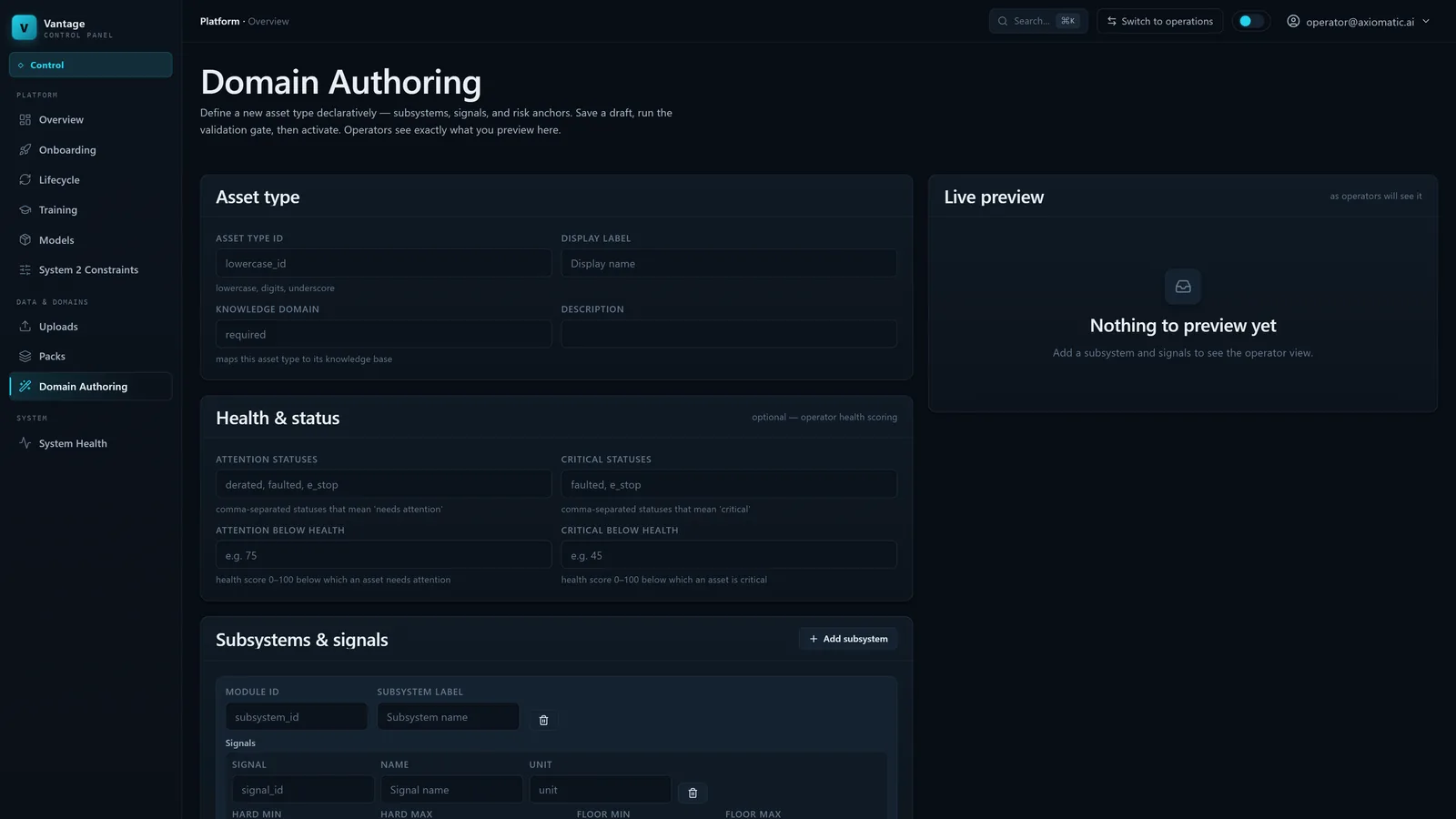Open System 2 Constraints page
Screen dimensions: 1456x819
tap(90, 269)
